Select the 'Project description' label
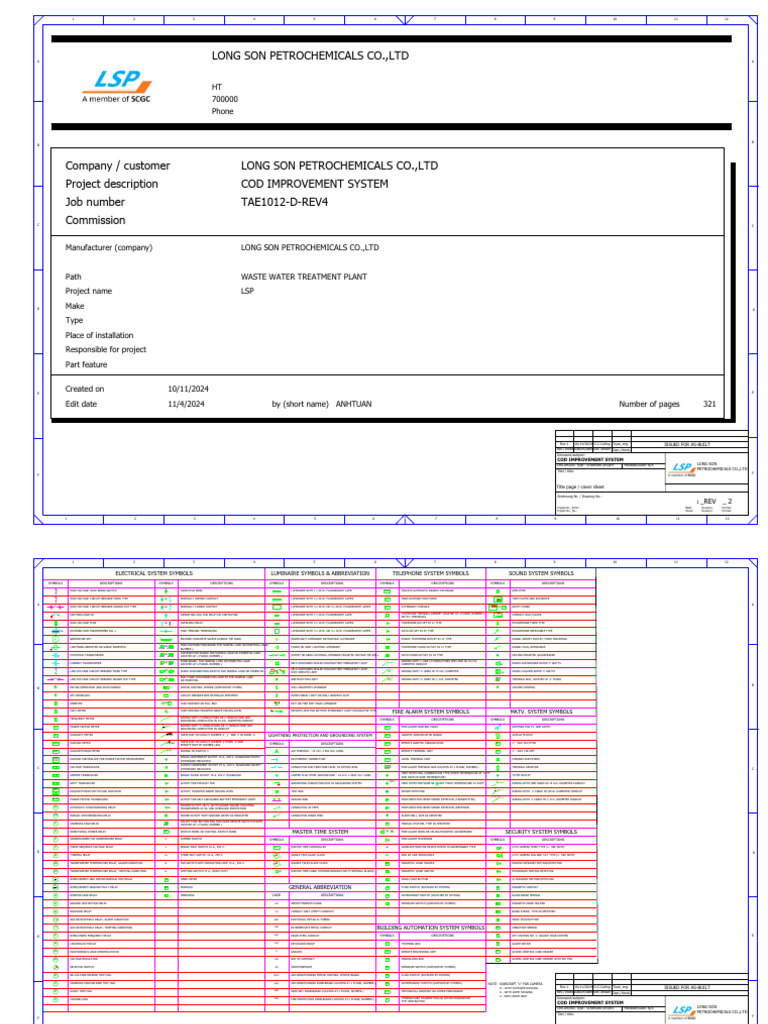This screenshot has height=1024, width=768. tap(112, 184)
